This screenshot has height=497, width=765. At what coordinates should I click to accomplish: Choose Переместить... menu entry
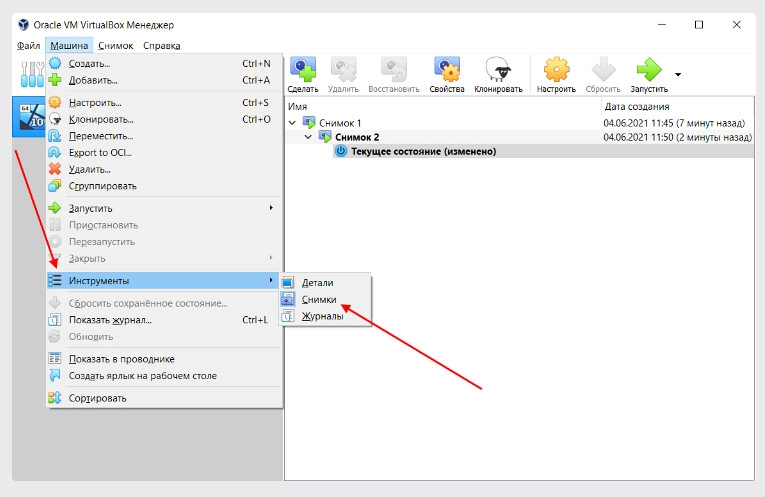164,136
